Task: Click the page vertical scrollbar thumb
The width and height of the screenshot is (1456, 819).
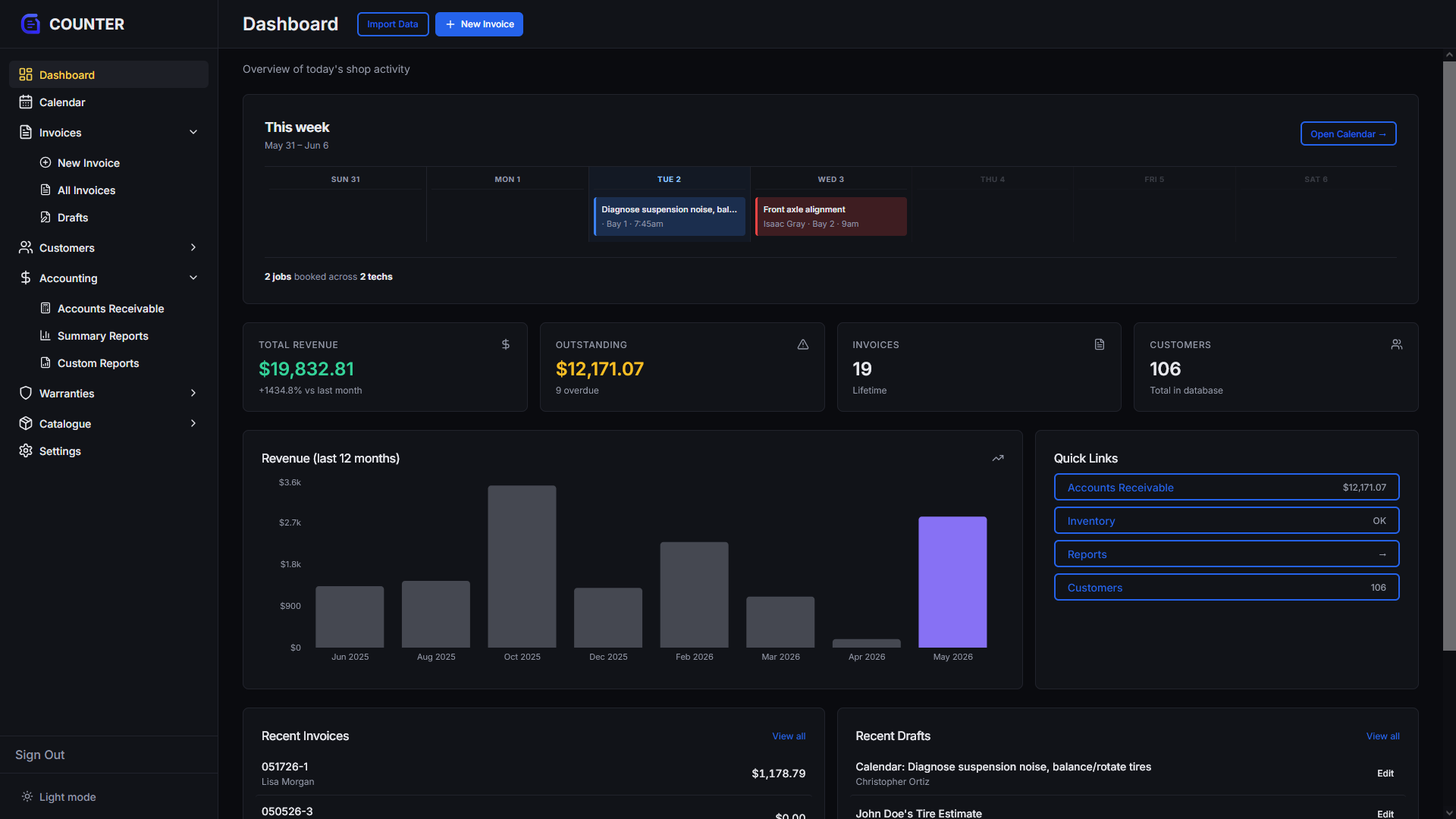Action: pos(1448,356)
